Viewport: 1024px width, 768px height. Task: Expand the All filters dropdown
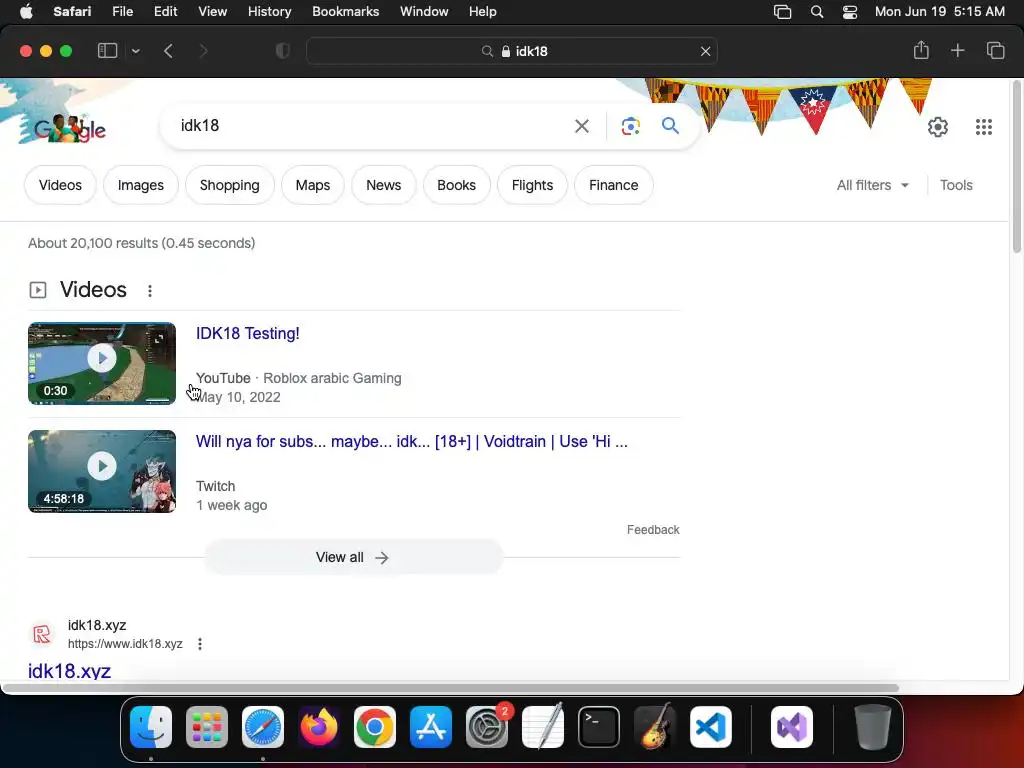tap(872, 185)
